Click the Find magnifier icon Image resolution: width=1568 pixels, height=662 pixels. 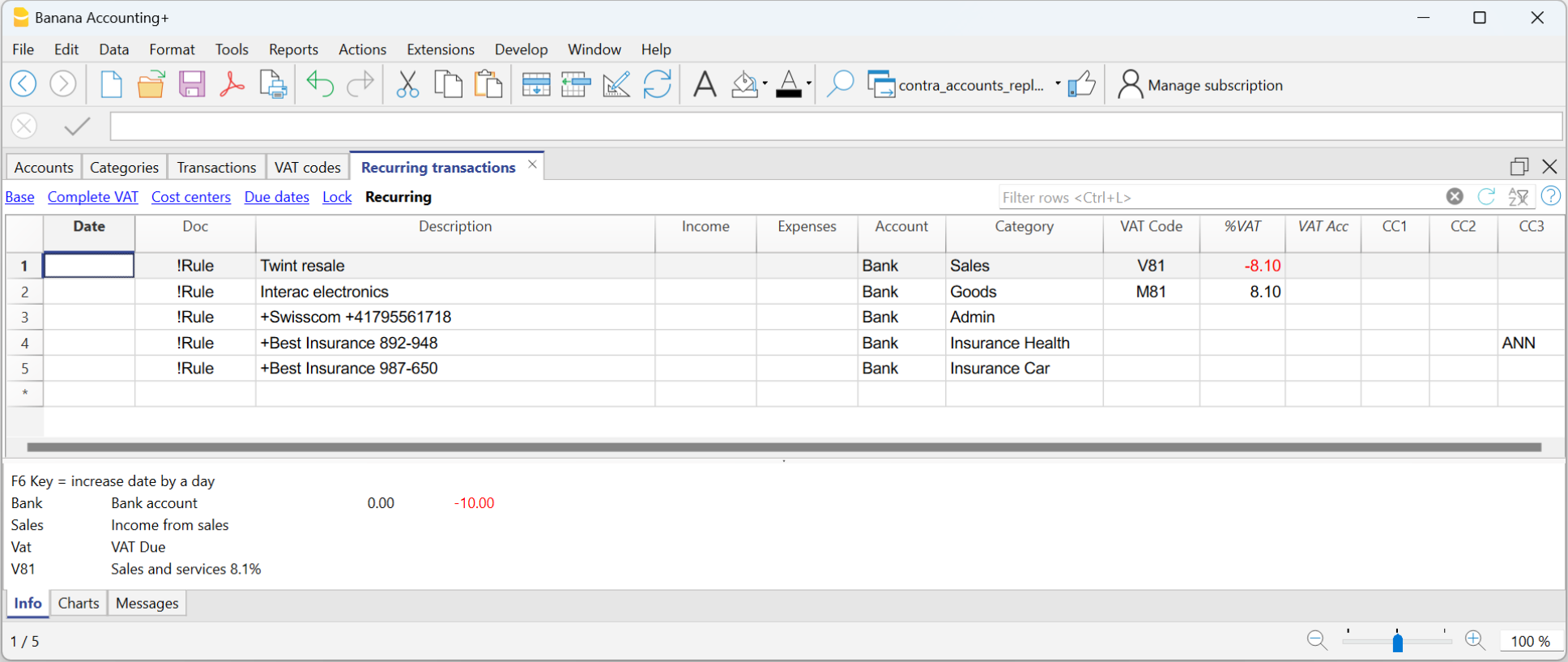[840, 84]
